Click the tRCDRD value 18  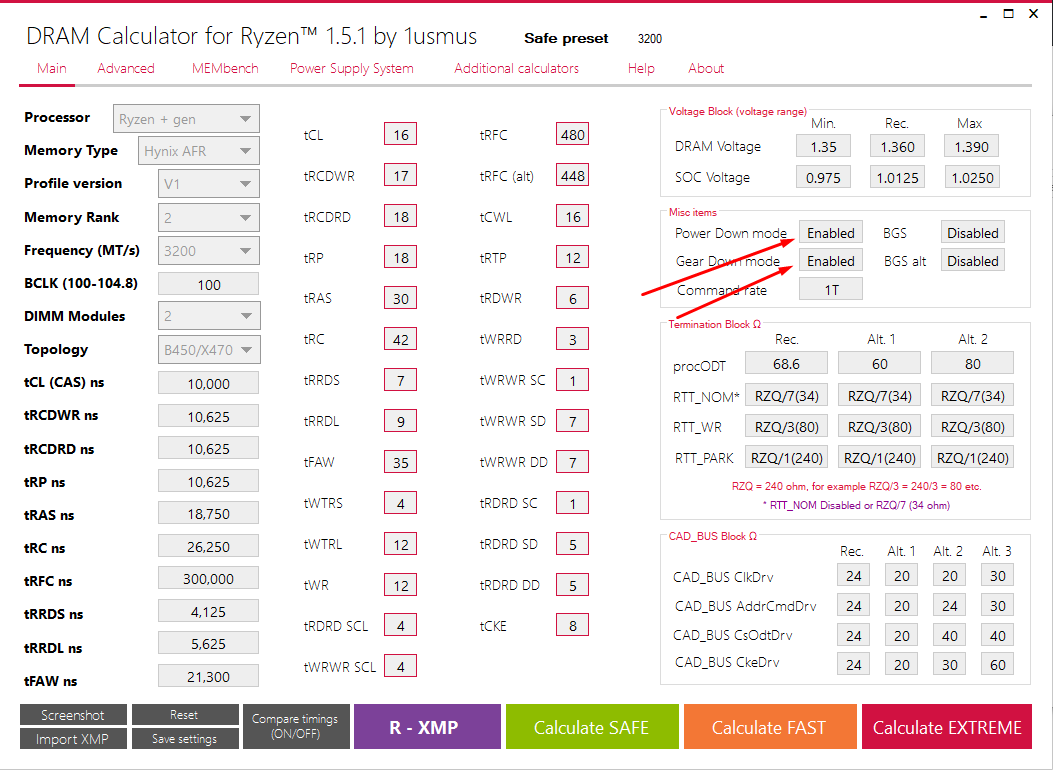401,216
